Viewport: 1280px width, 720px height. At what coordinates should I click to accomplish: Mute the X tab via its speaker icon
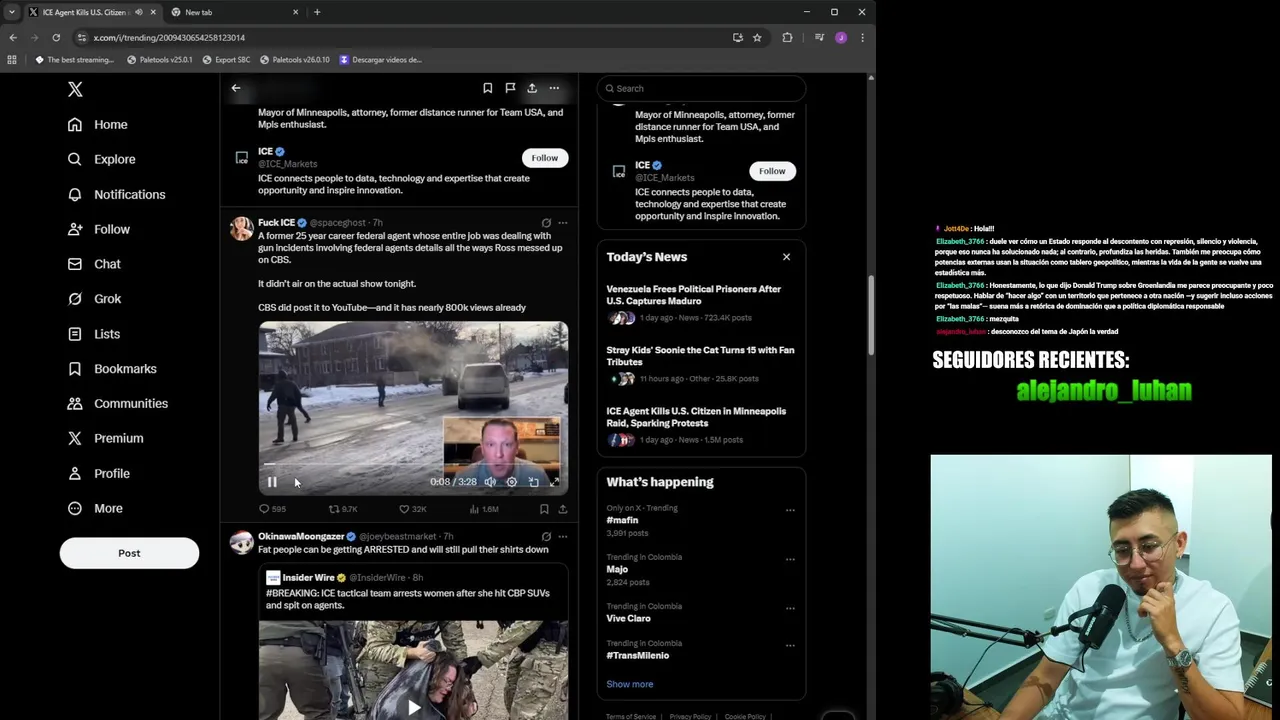coord(138,12)
